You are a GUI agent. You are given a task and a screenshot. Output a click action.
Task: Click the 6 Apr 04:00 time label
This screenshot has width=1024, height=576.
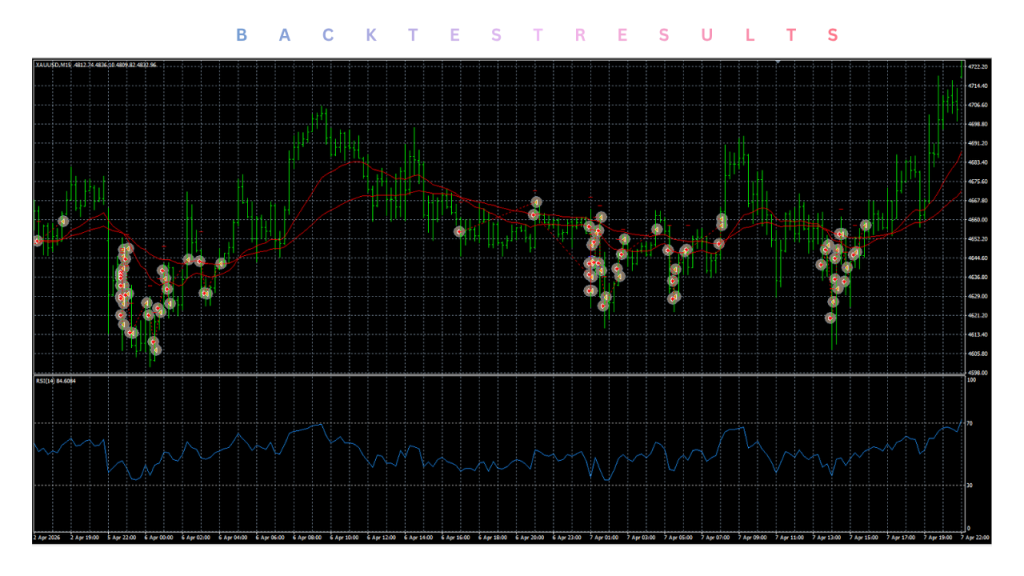tap(233, 537)
